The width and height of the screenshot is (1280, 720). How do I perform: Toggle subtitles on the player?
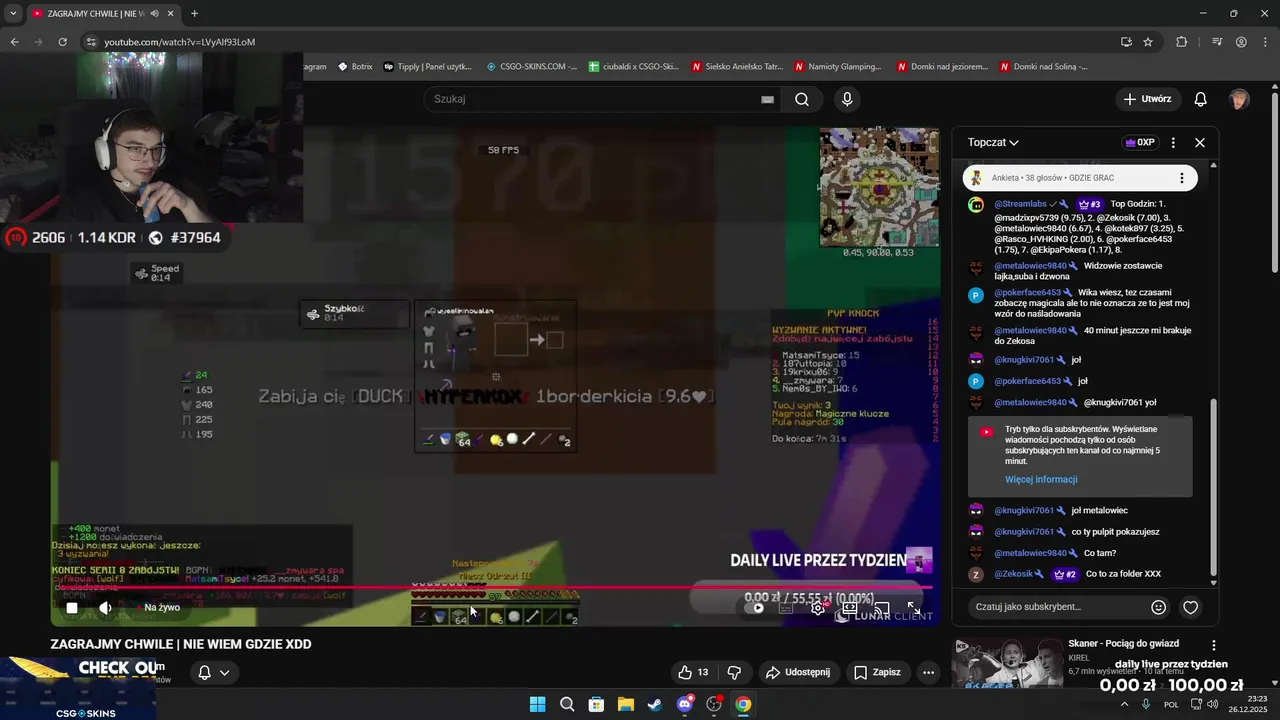pos(787,607)
